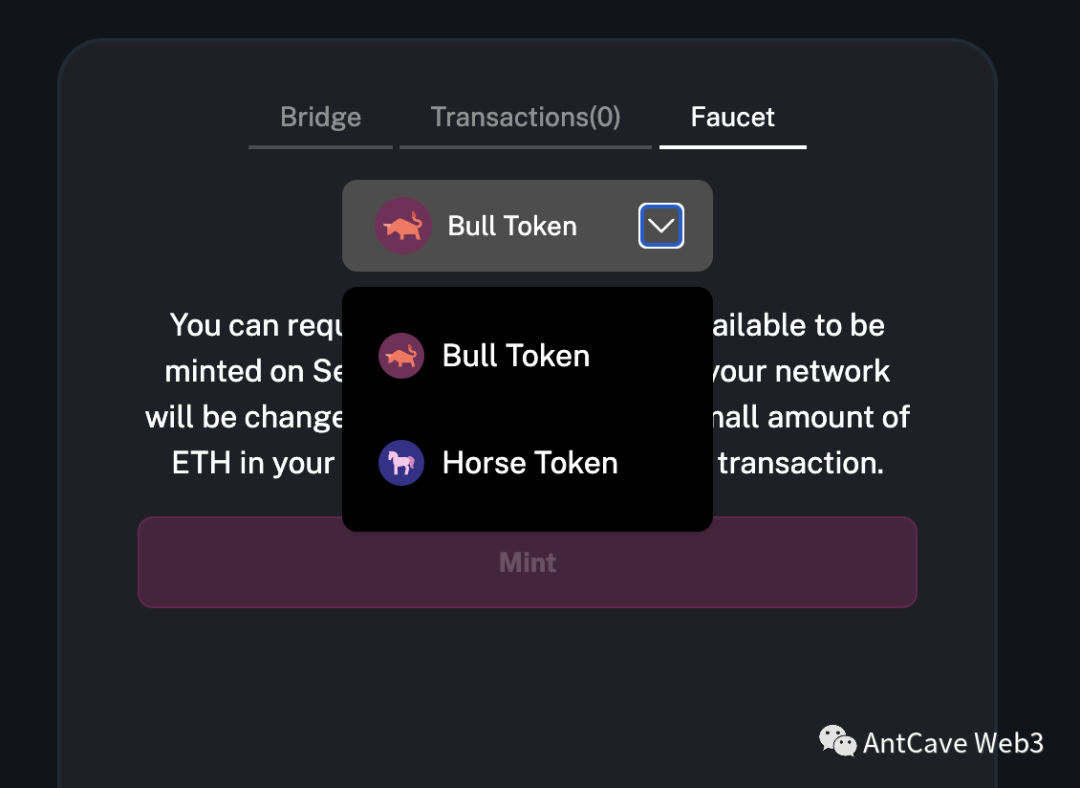Click the "small amount of" text fragment

812,417
